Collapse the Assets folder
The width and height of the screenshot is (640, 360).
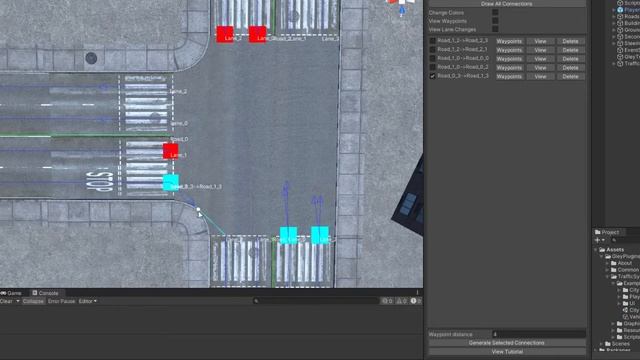pos(596,249)
